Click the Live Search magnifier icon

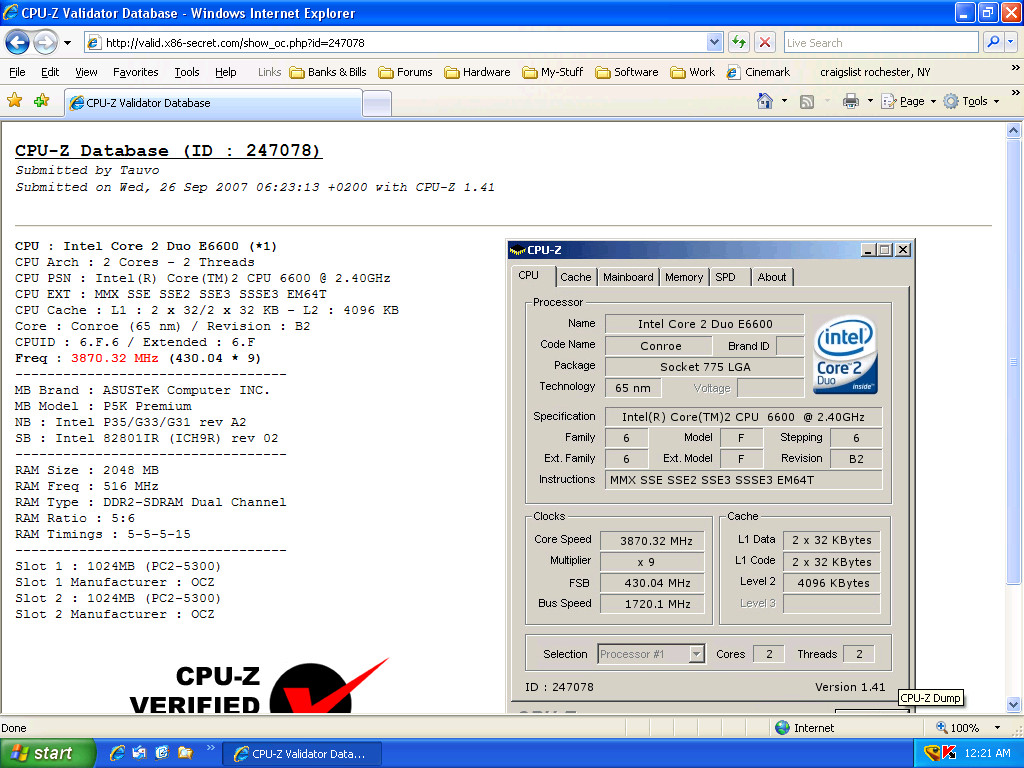click(x=993, y=42)
